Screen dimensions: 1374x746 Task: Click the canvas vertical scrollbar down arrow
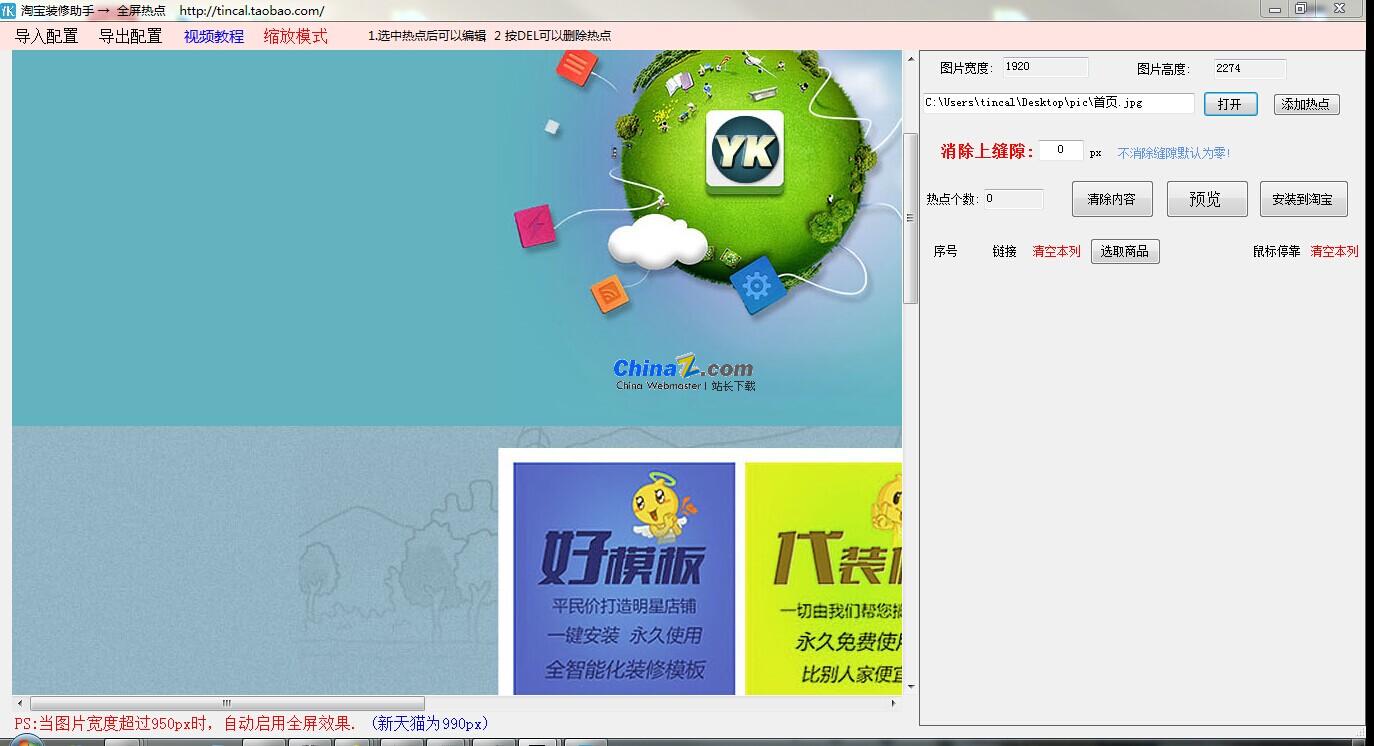(x=910, y=687)
